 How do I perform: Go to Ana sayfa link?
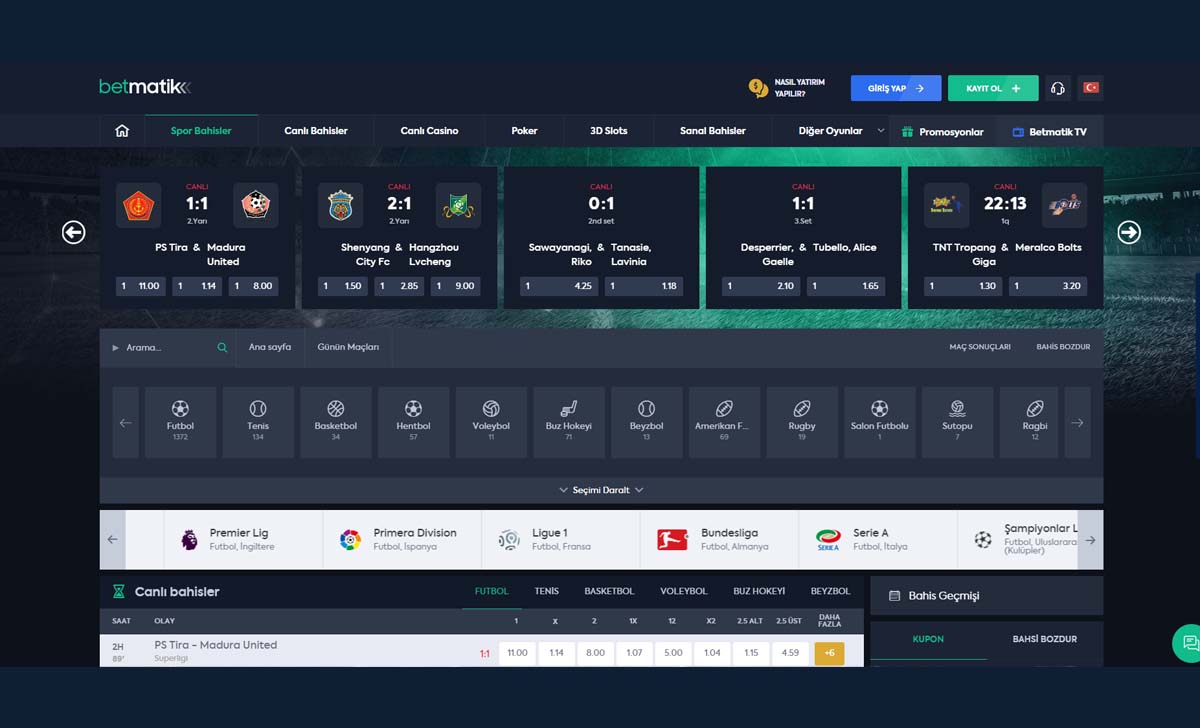(270, 347)
